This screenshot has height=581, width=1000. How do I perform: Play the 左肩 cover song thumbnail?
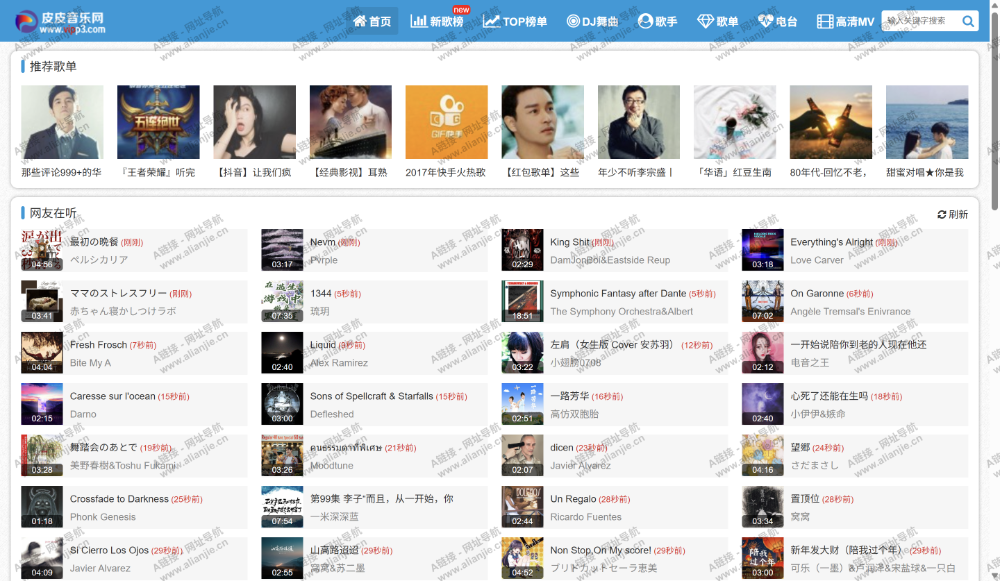[x=522, y=353]
